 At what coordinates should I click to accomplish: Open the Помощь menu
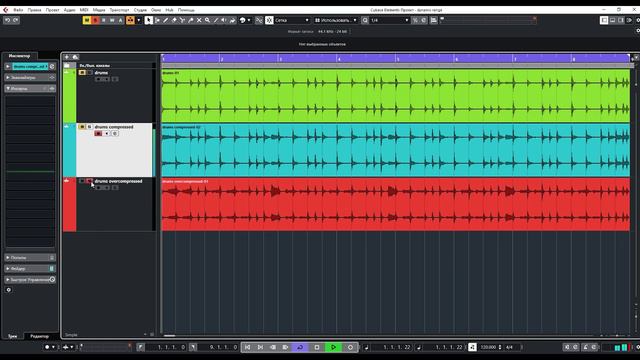[186, 10]
